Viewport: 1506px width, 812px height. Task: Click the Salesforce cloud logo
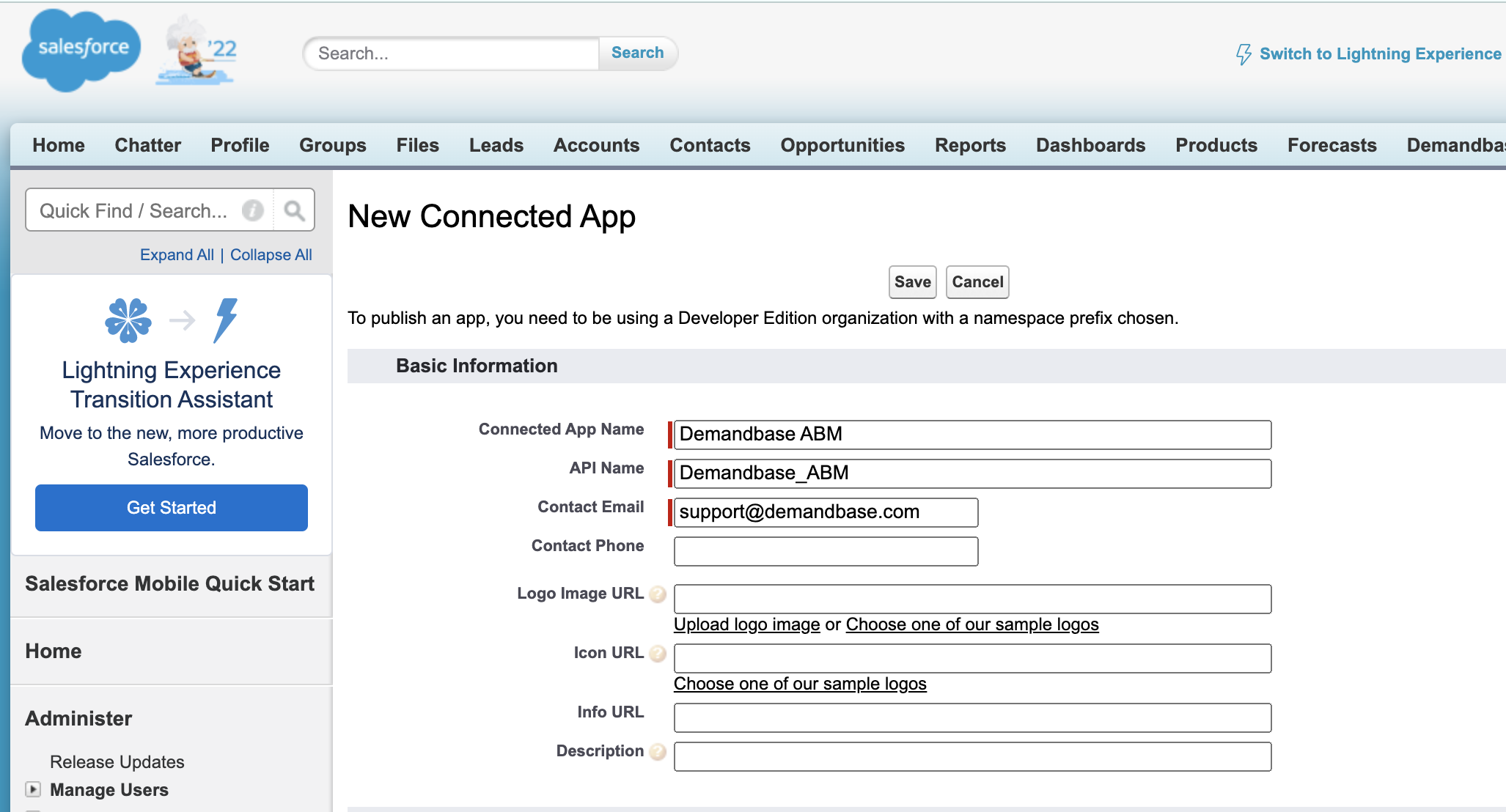coord(81,50)
